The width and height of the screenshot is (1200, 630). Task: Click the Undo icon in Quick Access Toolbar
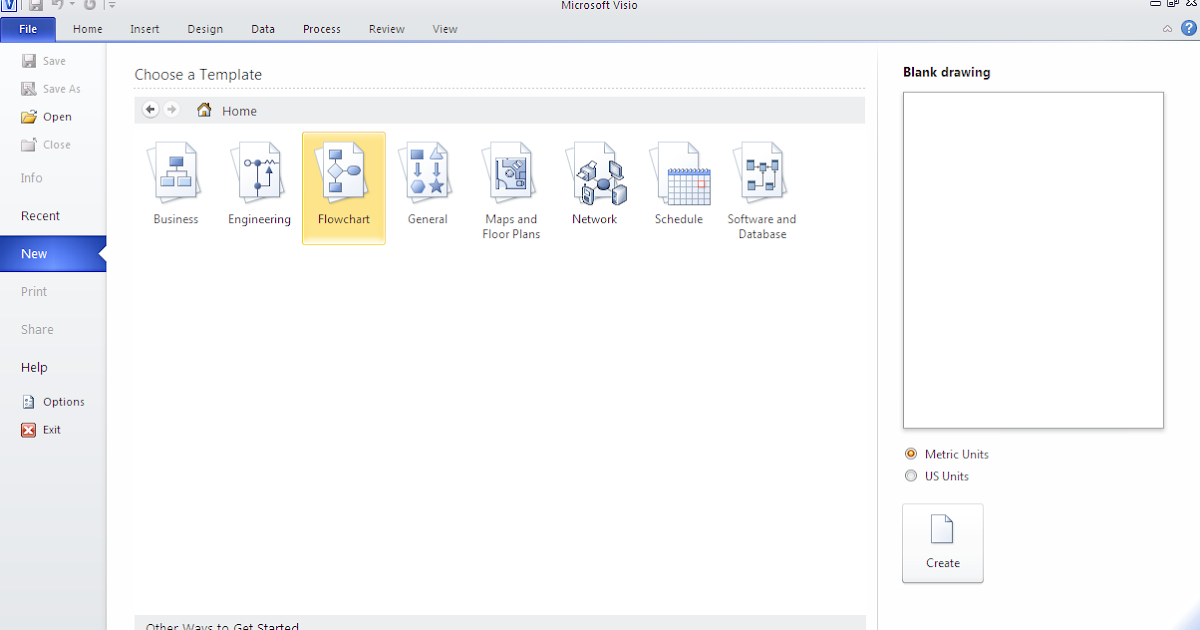click(x=58, y=5)
